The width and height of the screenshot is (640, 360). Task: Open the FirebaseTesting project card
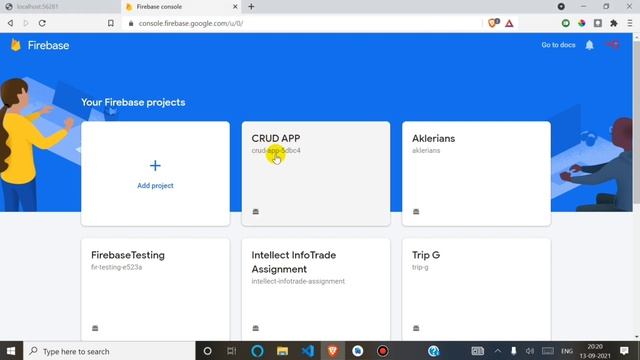(x=155, y=290)
